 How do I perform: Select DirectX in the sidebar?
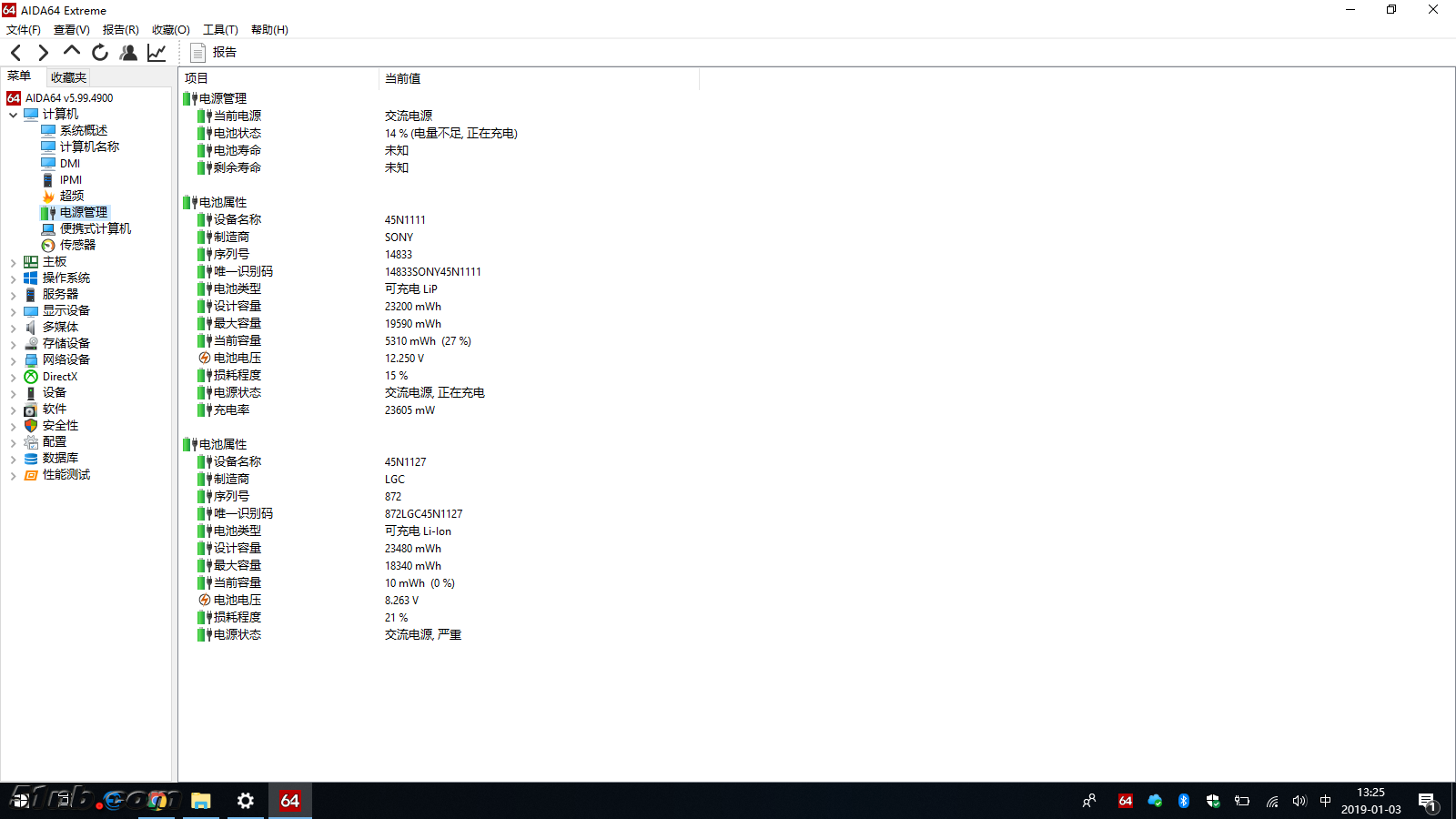point(60,376)
